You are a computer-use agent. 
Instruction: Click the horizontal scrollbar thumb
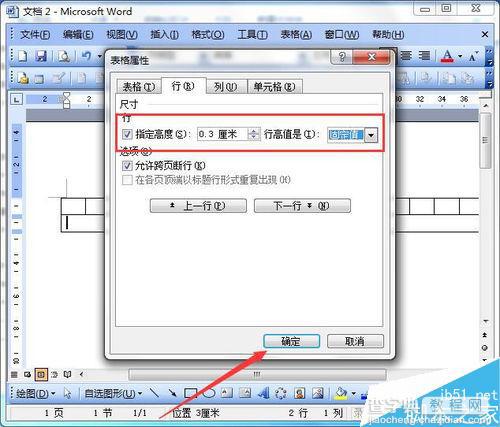[257, 375]
